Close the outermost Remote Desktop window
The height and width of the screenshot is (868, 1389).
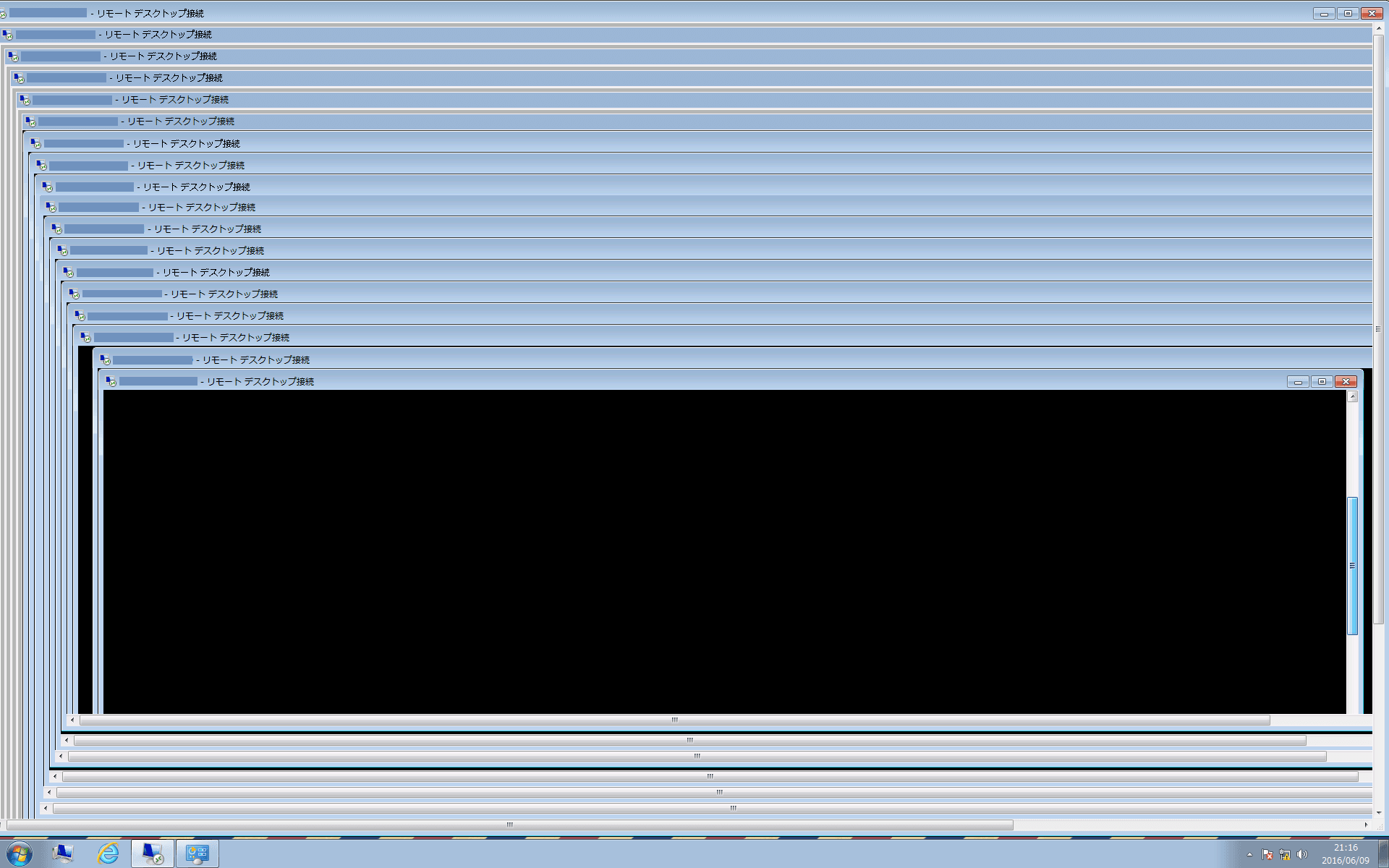point(1372,13)
